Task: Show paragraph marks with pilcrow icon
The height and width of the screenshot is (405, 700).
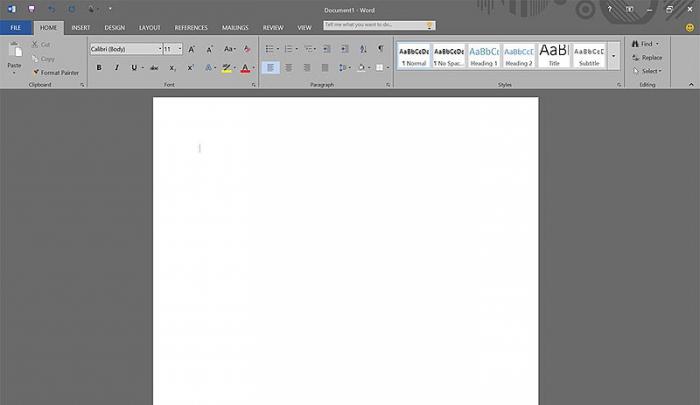Action: click(380, 48)
